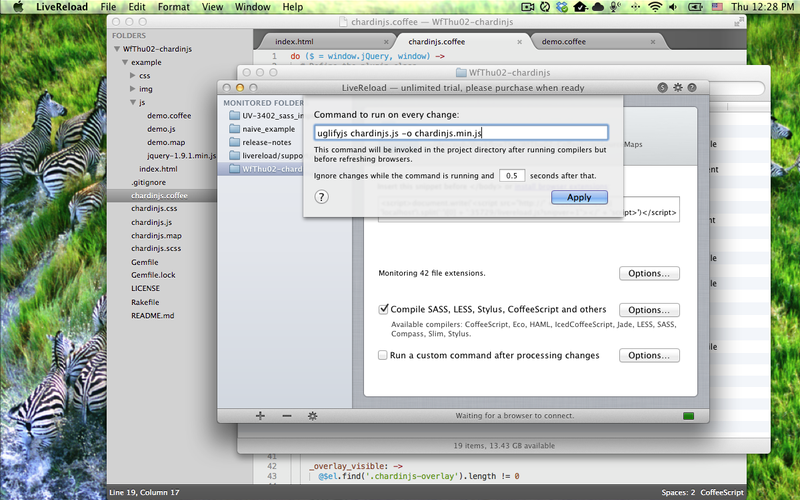Image resolution: width=800 pixels, height=500 pixels.
Task: Enable Run a custom command checkbox
Action: click(x=383, y=355)
